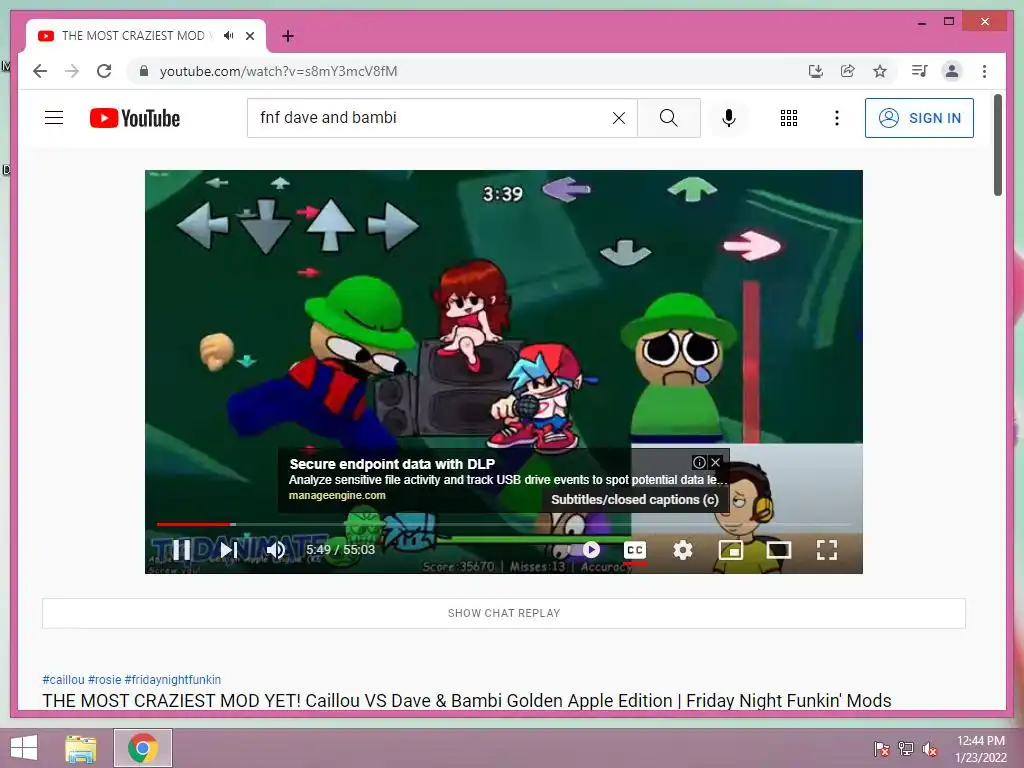Clear the YouTube search query
Image resolution: width=1024 pixels, height=768 pixels.
click(618, 118)
